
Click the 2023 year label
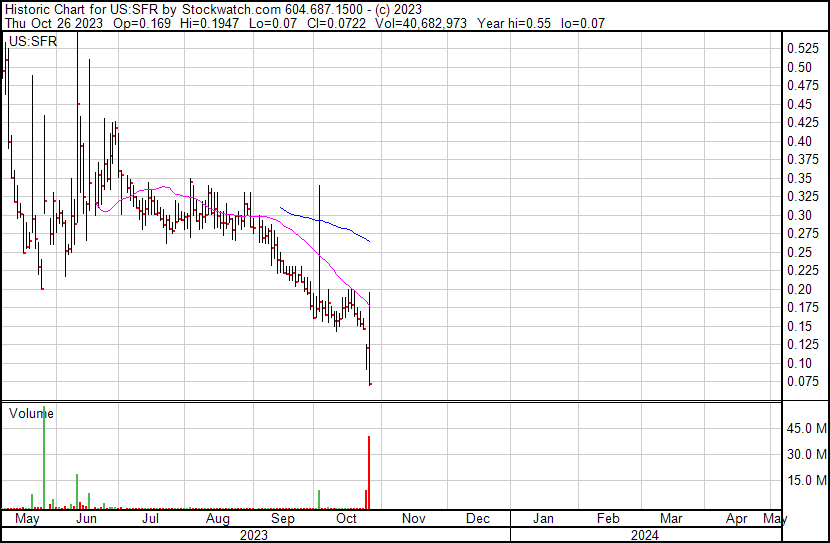pyautogui.click(x=254, y=535)
